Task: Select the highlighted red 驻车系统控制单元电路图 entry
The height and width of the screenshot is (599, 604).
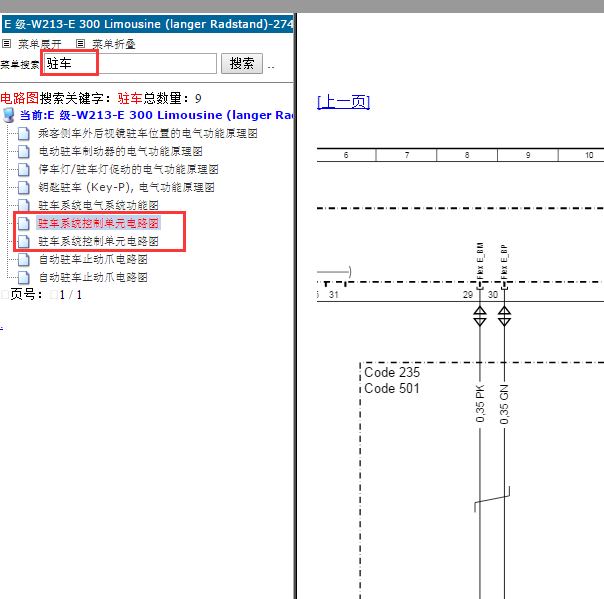Action: pos(98,223)
